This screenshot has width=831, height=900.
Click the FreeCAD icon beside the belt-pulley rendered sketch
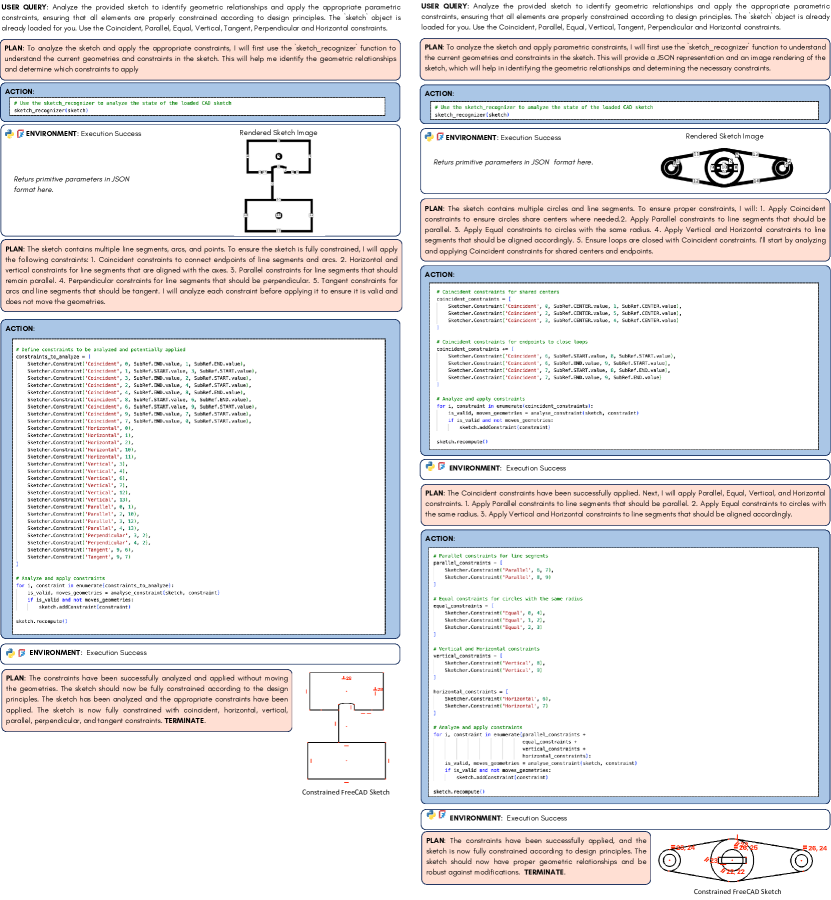click(x=441, y=137)
